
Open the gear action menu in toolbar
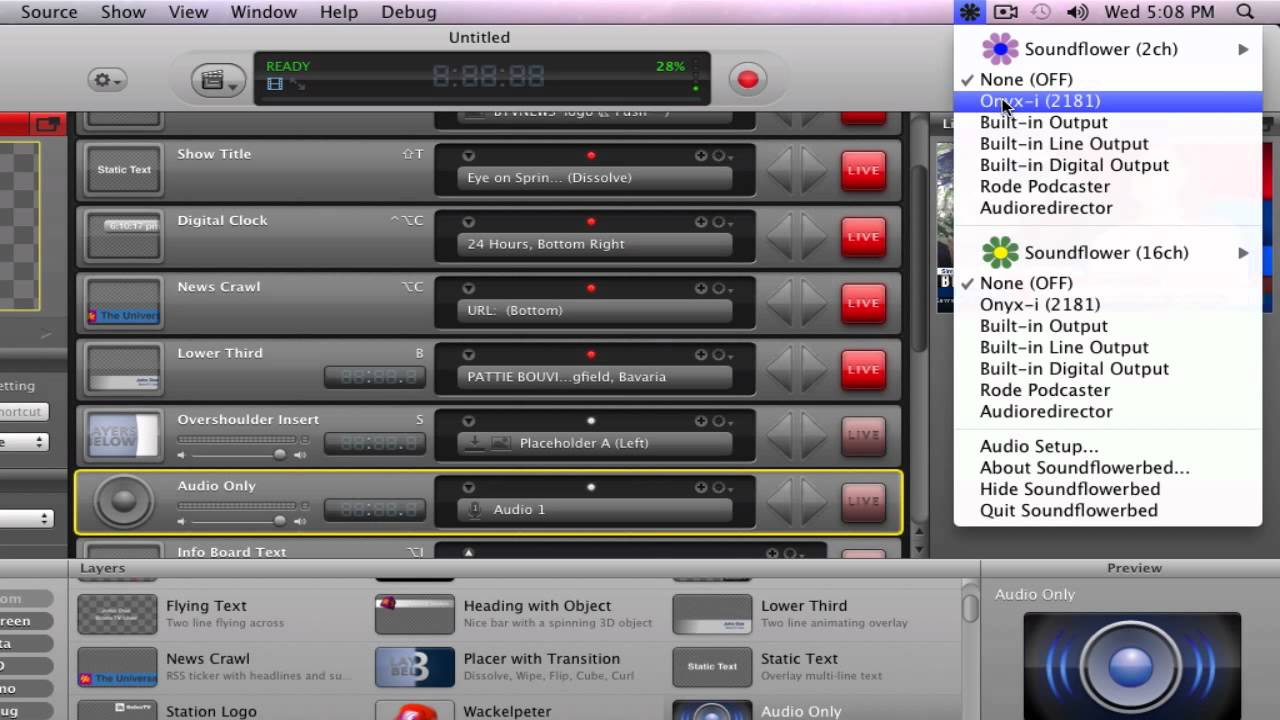point(105,80)
